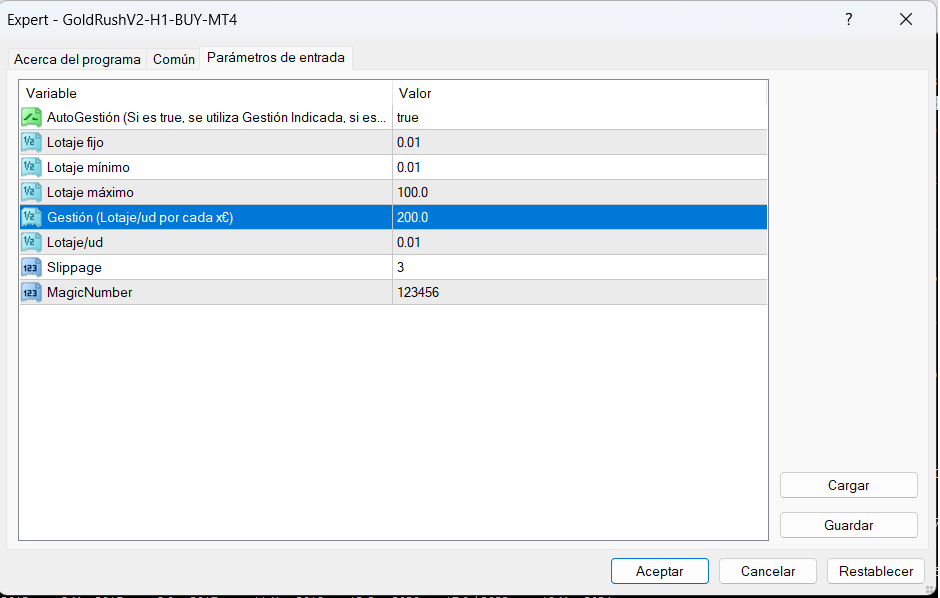Screen dimensions: 940x598
Task: Click the Lotaje máximo variable icon
Action: point(30,192)
